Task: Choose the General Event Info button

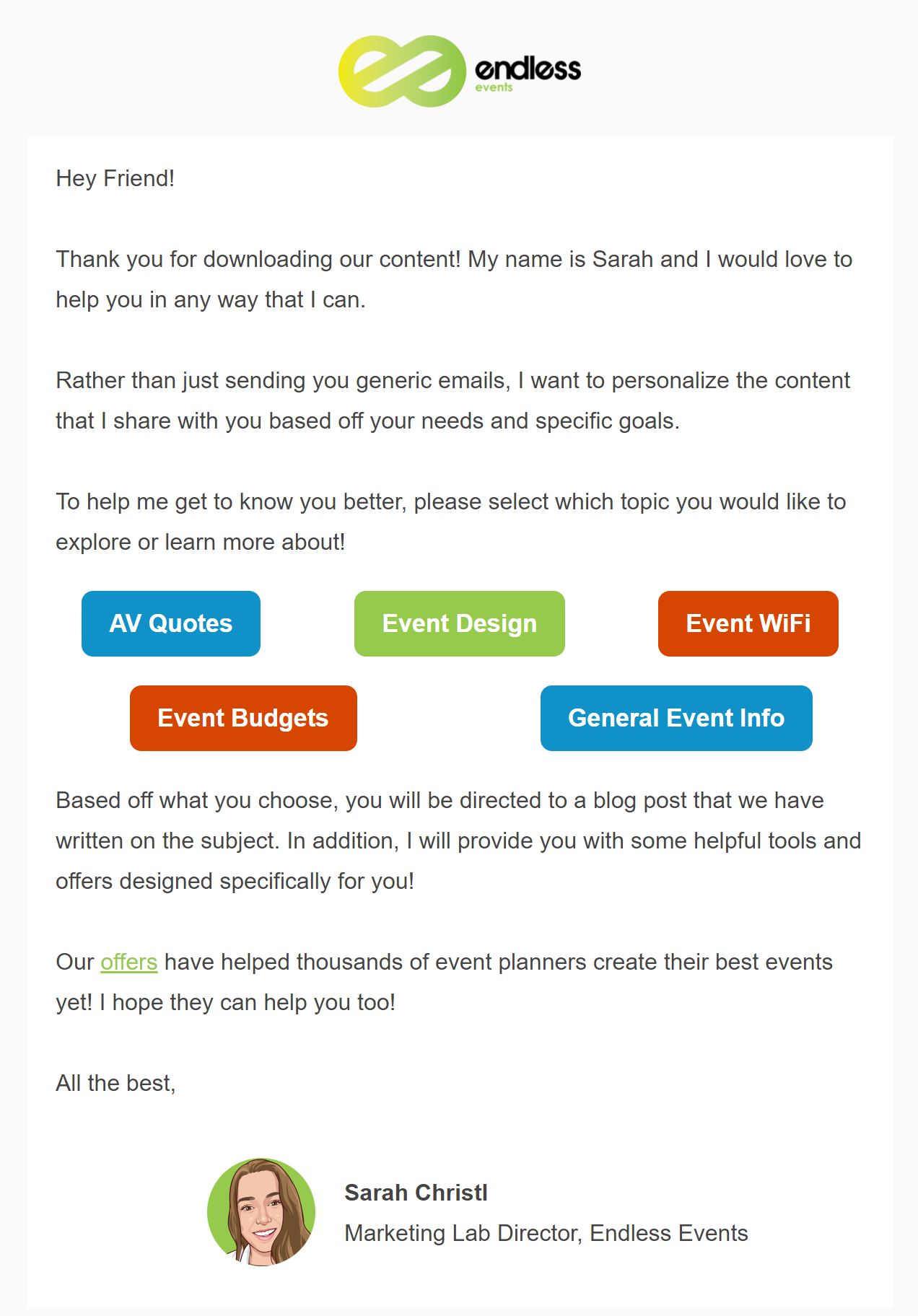Action: [676, 718]
